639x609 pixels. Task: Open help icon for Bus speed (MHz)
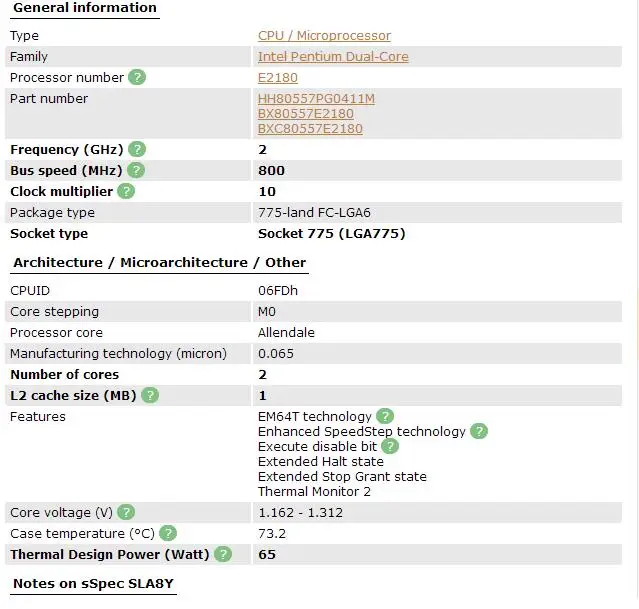pyautogui.click(x=136, y=170)
